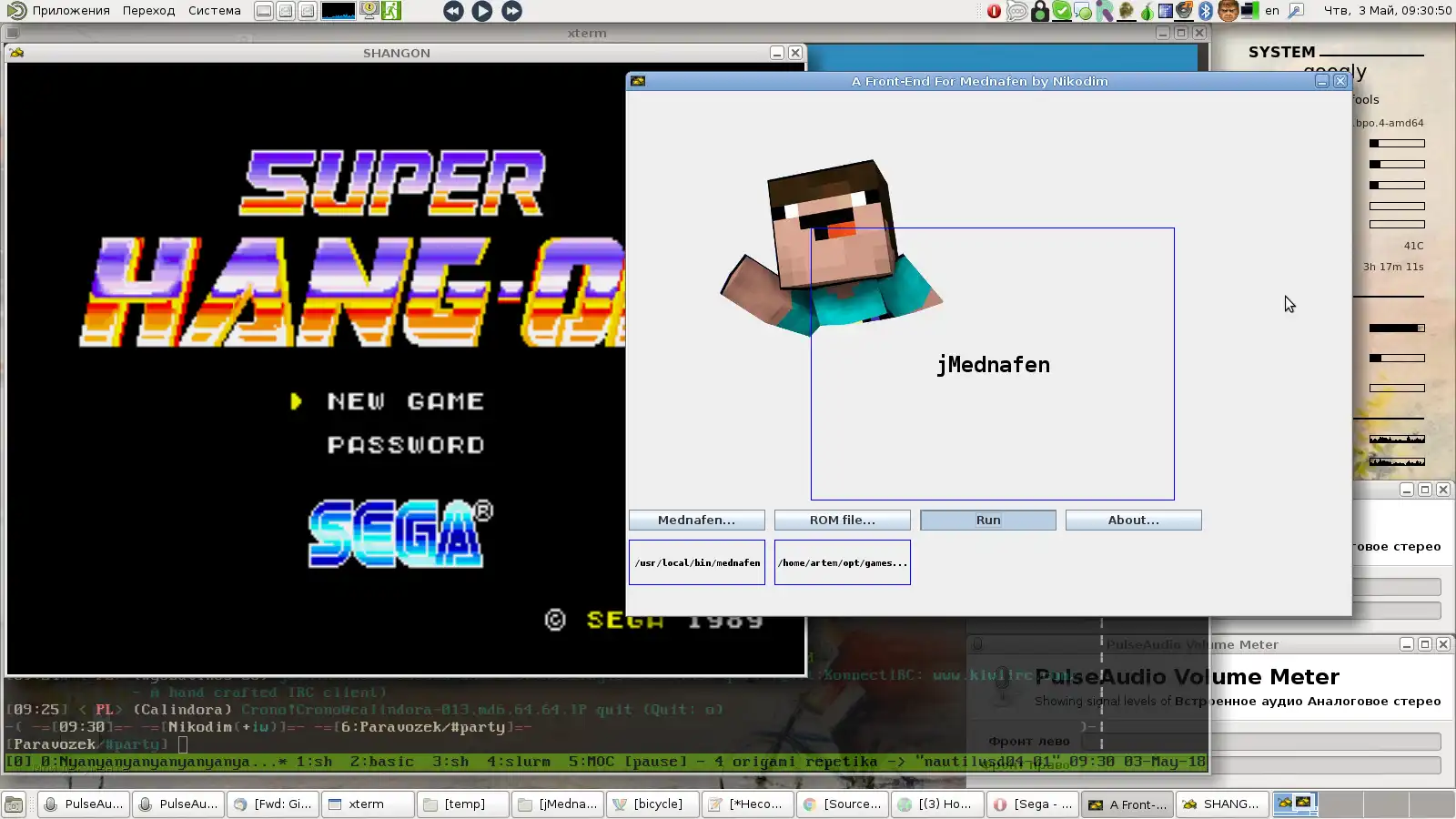Click the monitor with clock icon

[369, 11]
